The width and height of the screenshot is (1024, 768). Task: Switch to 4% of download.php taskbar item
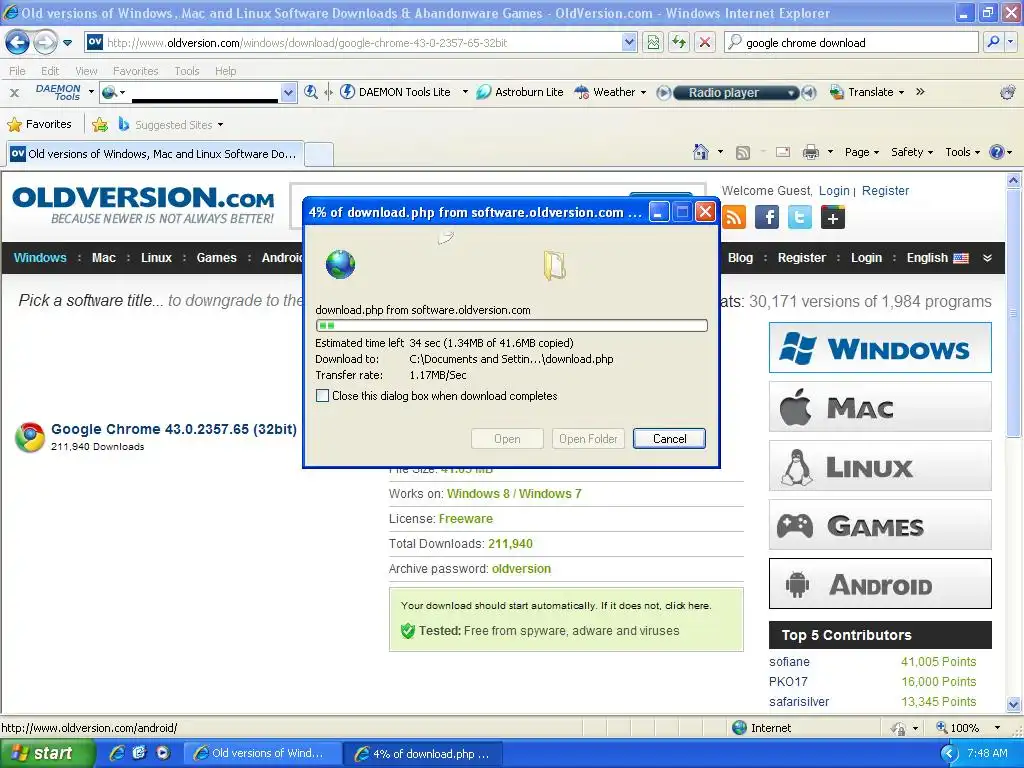coord(423,754)
